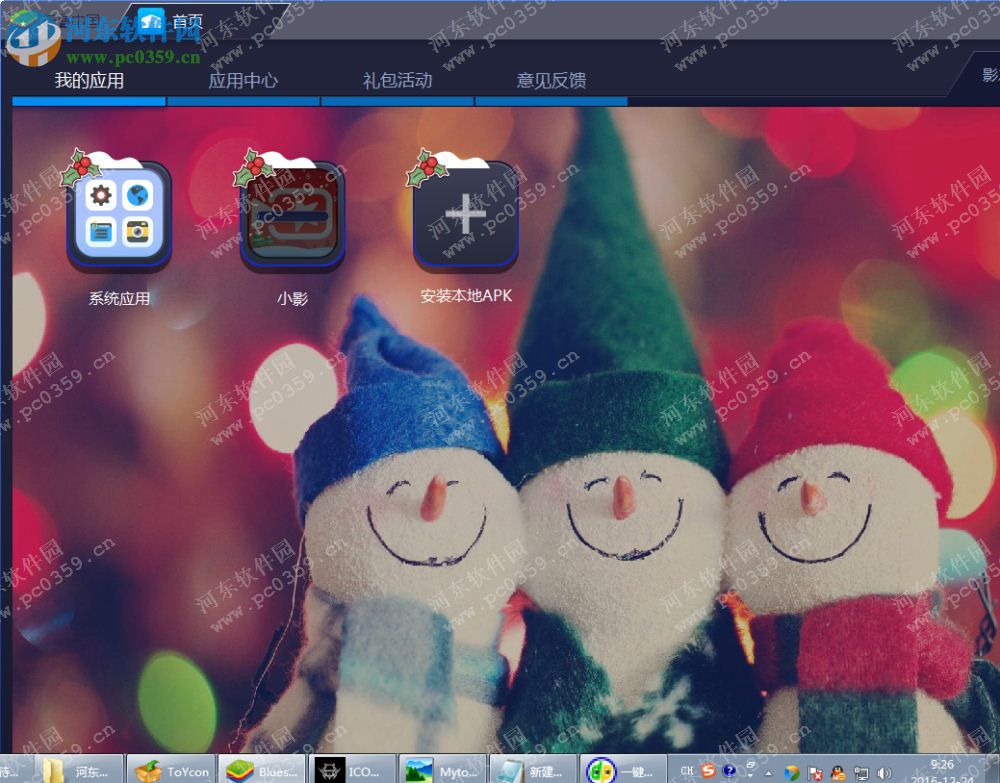Click the 安装本地APK plus icon

(x=466, y=216)
